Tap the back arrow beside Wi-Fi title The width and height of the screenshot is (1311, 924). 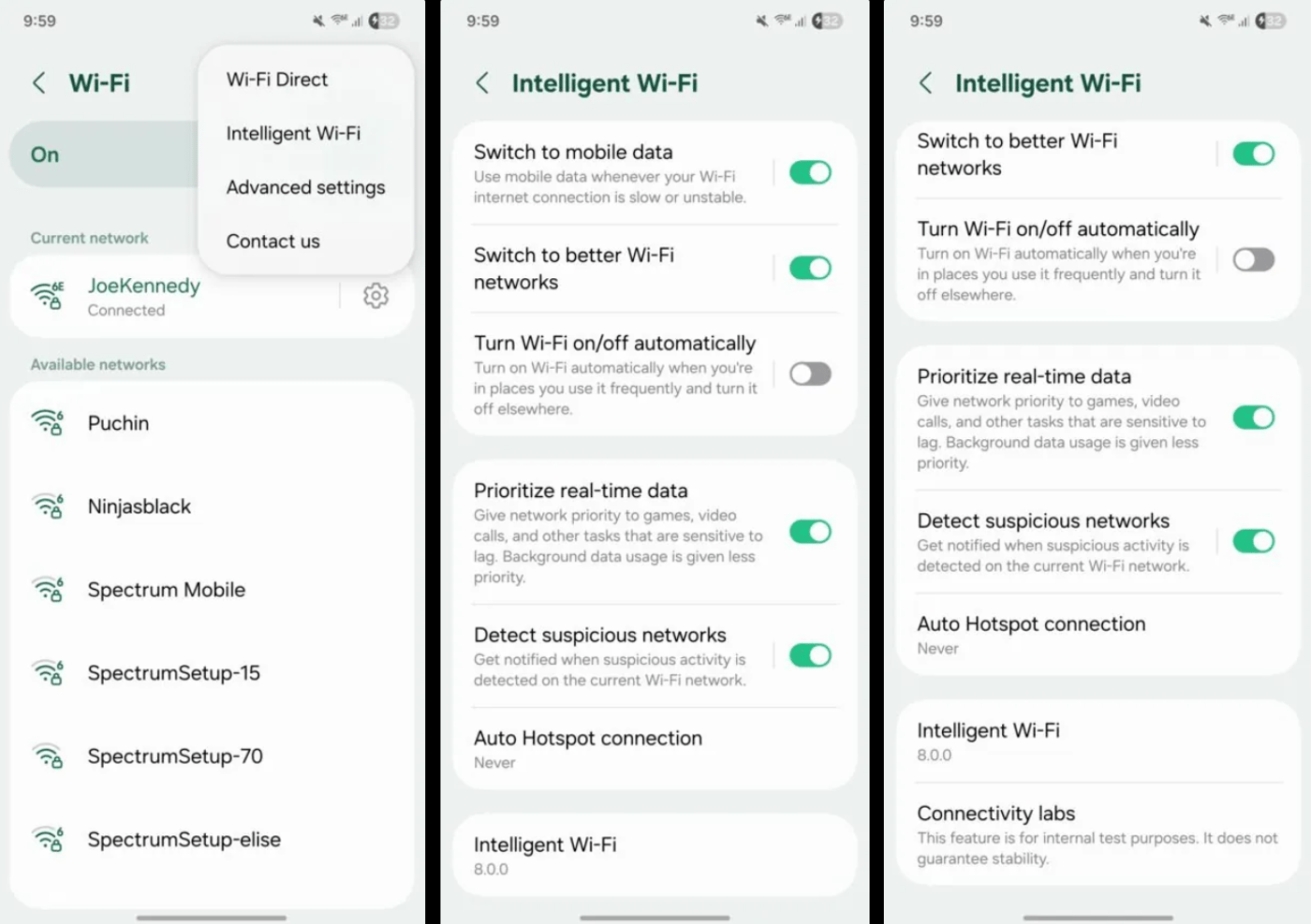tap(38, 83)
